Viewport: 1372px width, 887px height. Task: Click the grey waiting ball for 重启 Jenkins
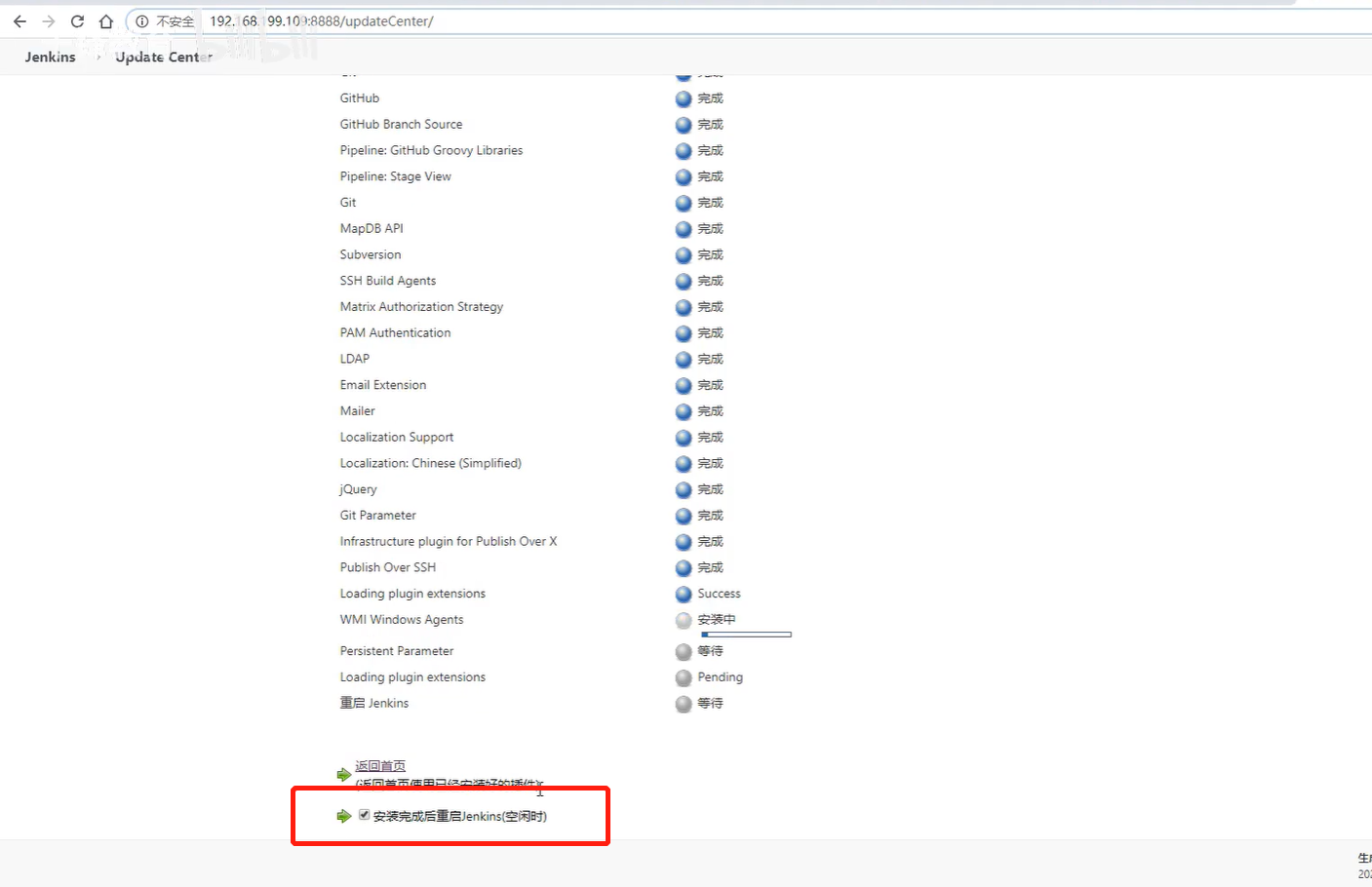(684, 704)
